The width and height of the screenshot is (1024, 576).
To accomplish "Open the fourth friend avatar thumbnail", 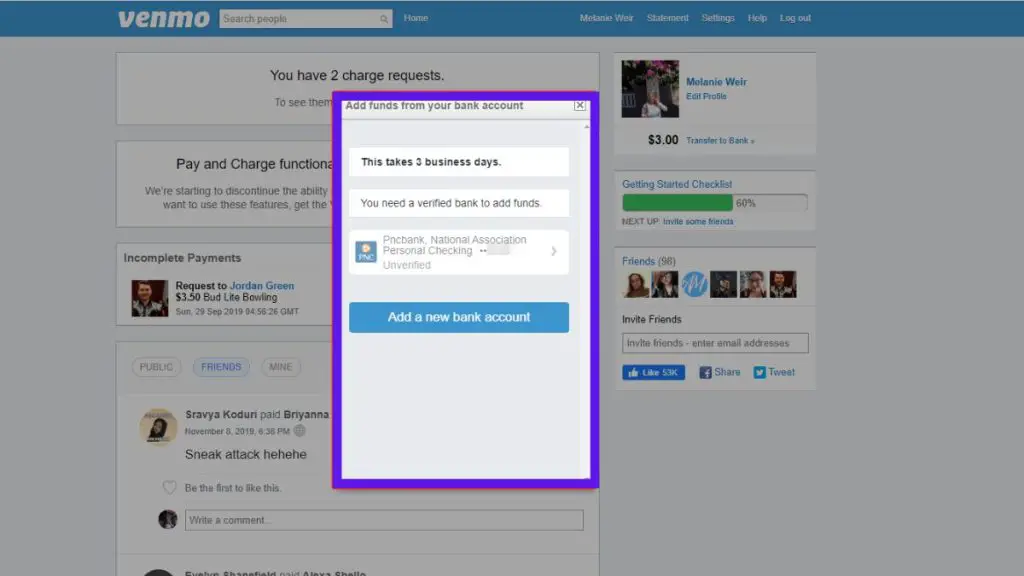I will coord(724,285).
